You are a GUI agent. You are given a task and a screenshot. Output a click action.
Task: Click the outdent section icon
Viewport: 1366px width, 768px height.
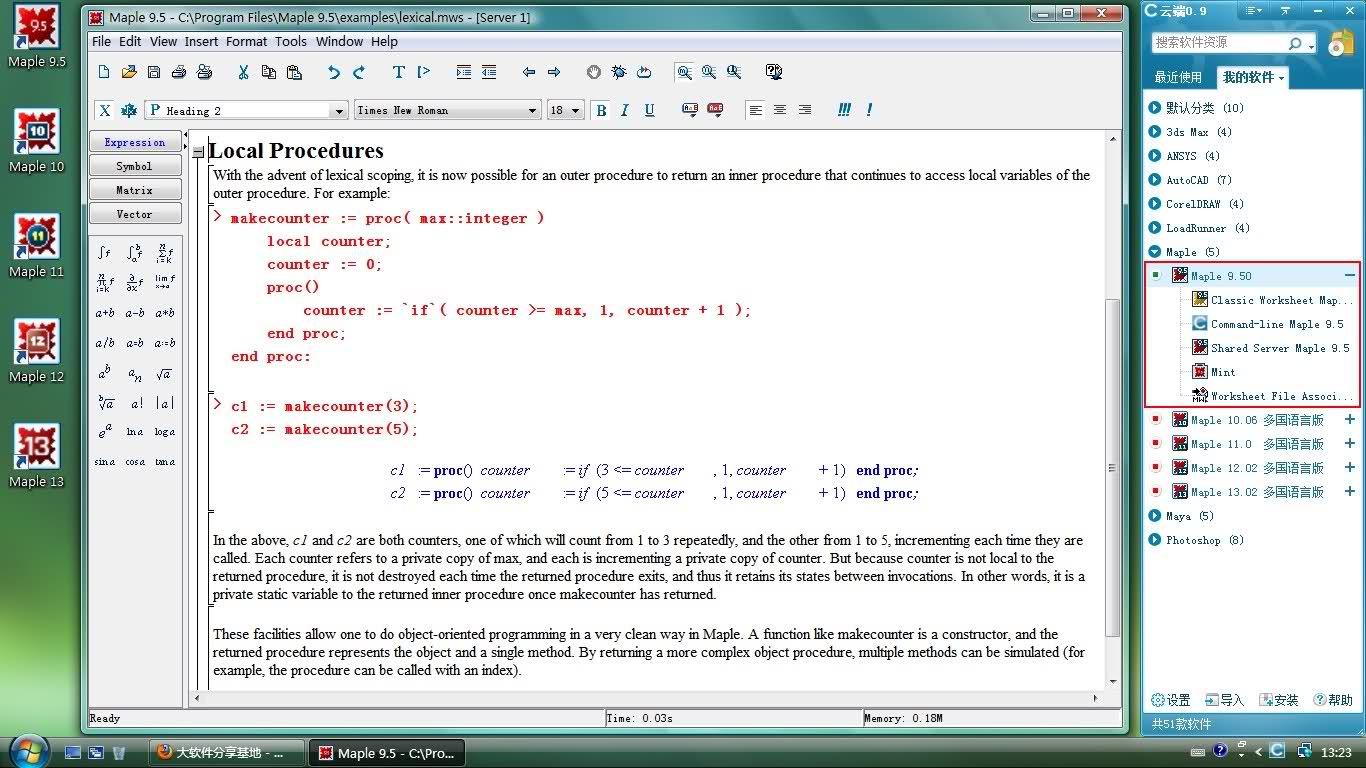(489, 72)
